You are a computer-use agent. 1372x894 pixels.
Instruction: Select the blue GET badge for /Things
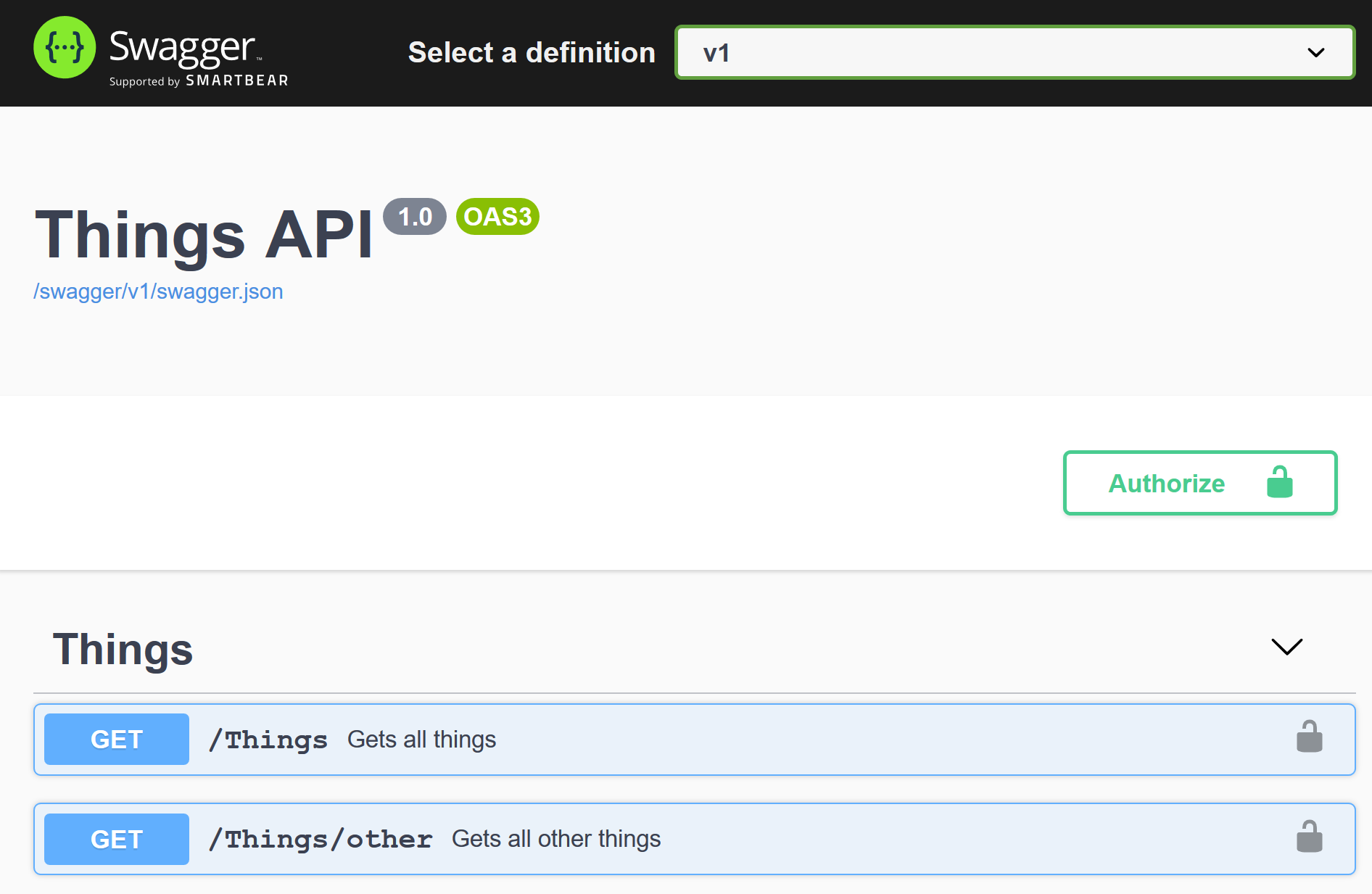click(x=116, y=739)
